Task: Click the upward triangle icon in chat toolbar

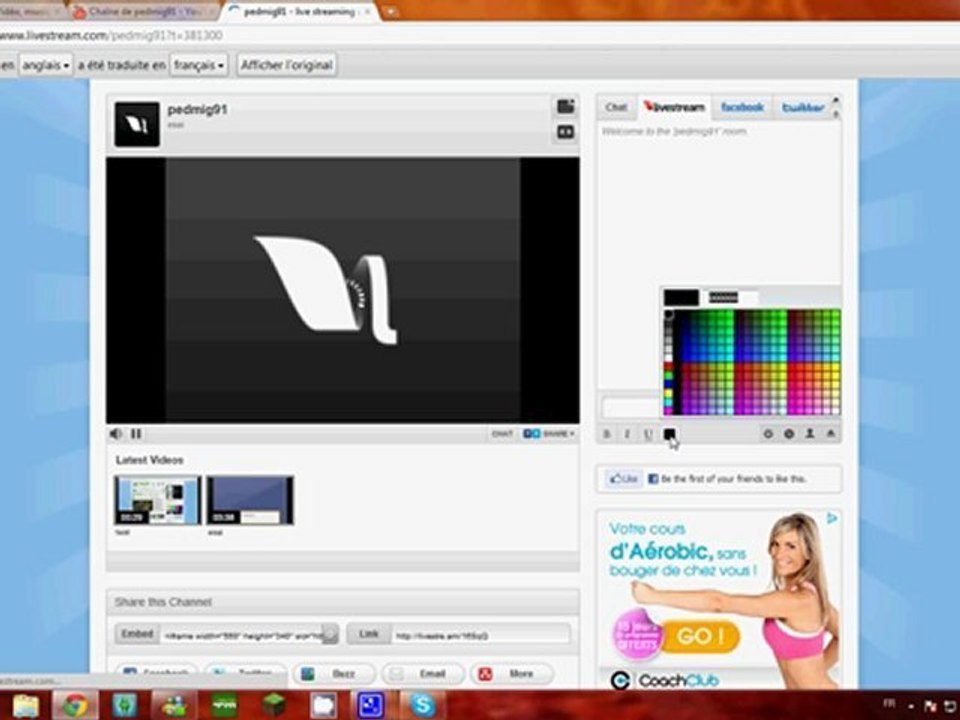Action: click(831, 433)
